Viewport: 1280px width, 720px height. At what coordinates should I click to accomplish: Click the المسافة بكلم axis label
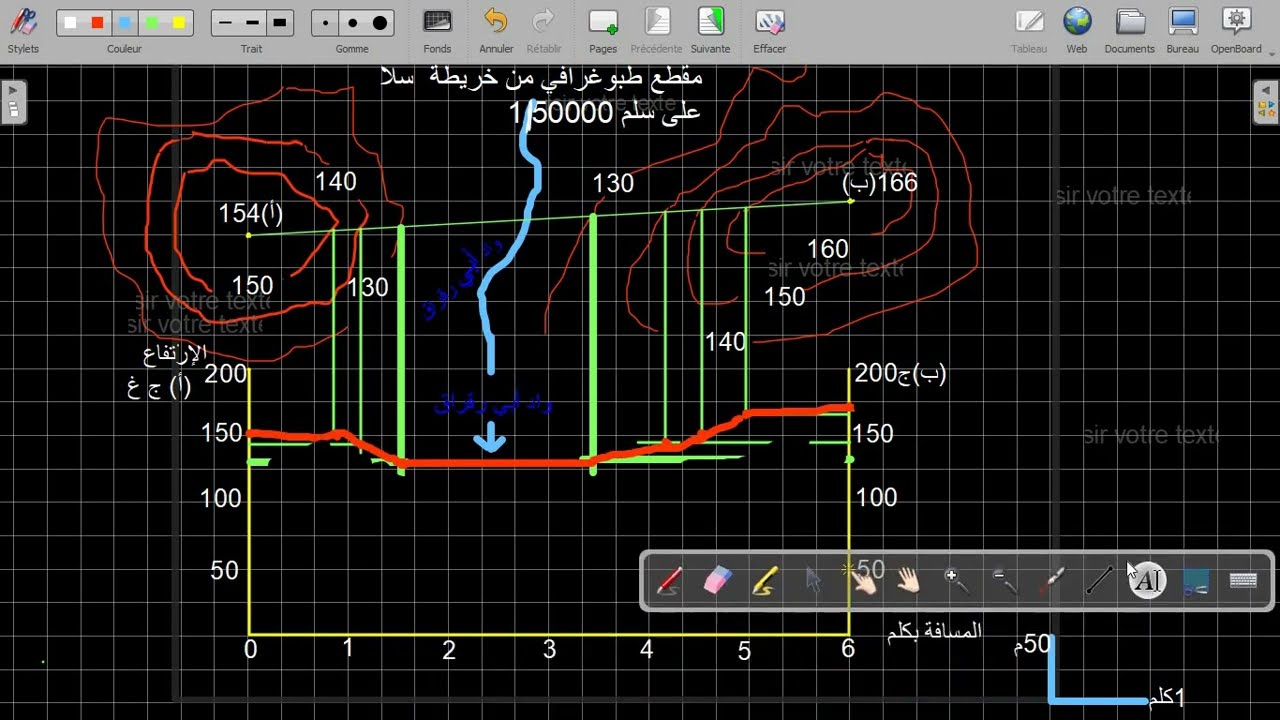tap(934, 631)
